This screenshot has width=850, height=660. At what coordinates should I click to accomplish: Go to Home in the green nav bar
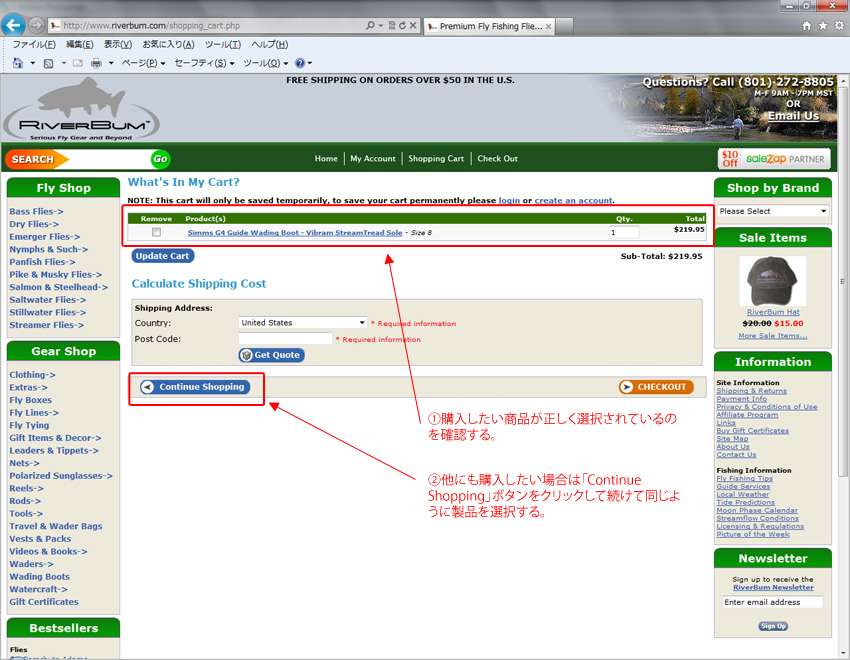tap(326, 159)
